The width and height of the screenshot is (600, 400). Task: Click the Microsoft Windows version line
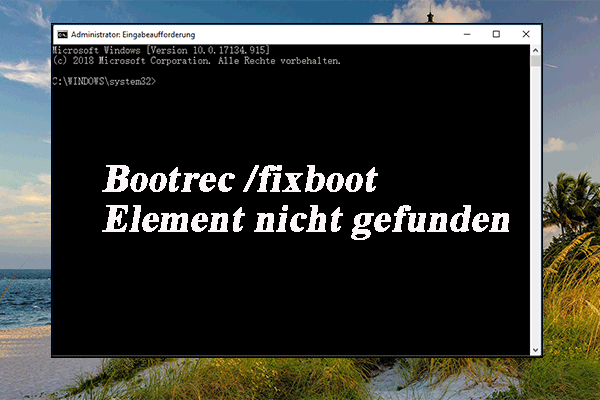161,50
